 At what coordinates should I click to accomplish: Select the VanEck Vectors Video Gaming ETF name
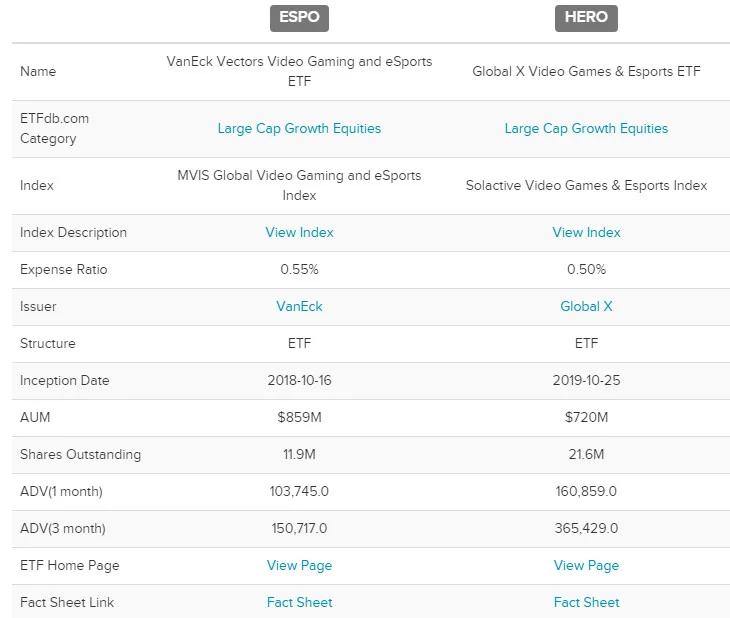(x=299, y=71)
